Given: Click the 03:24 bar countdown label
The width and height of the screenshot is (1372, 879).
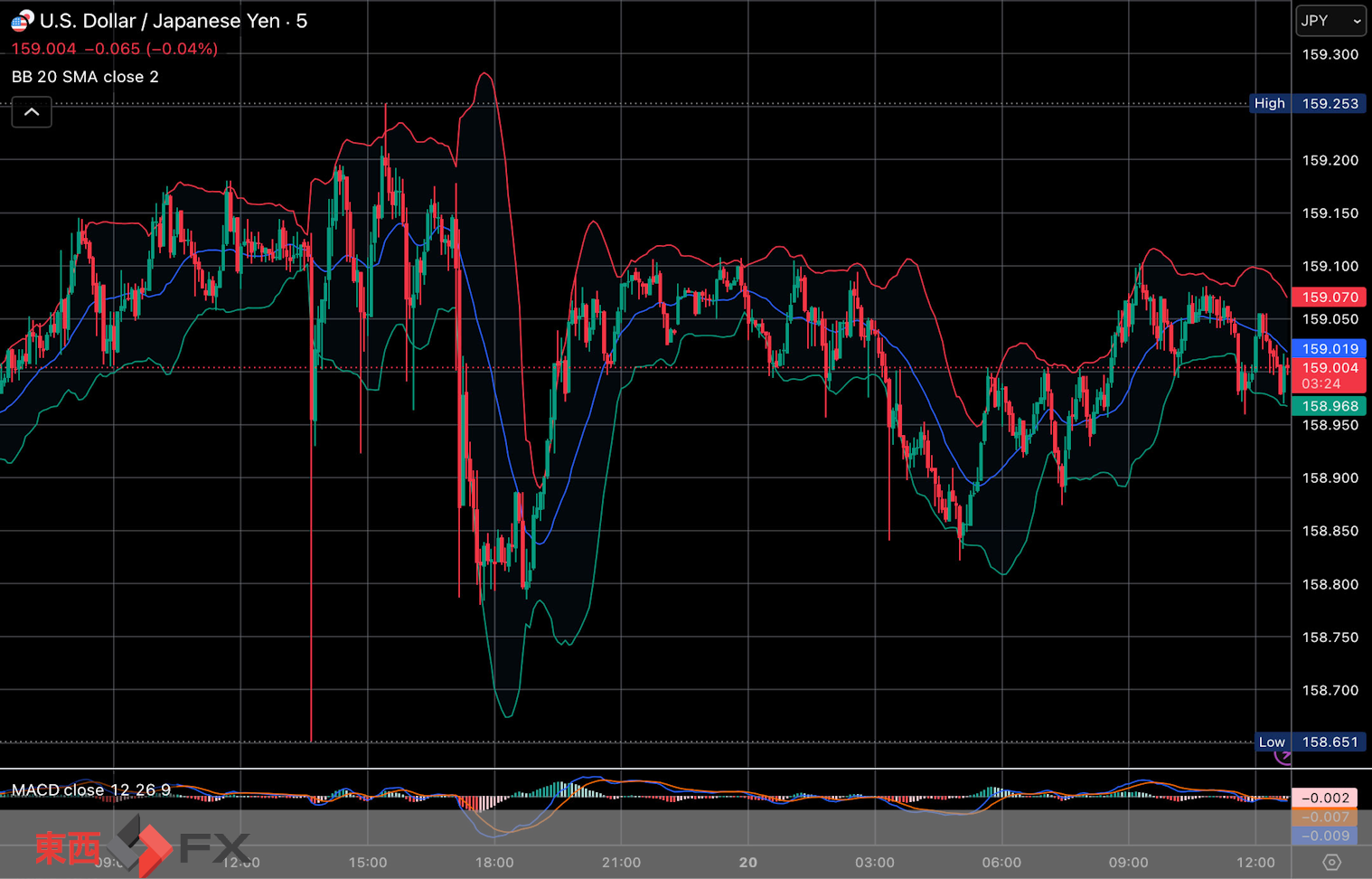Looking at the screenshot, I should pos(1320,384).
